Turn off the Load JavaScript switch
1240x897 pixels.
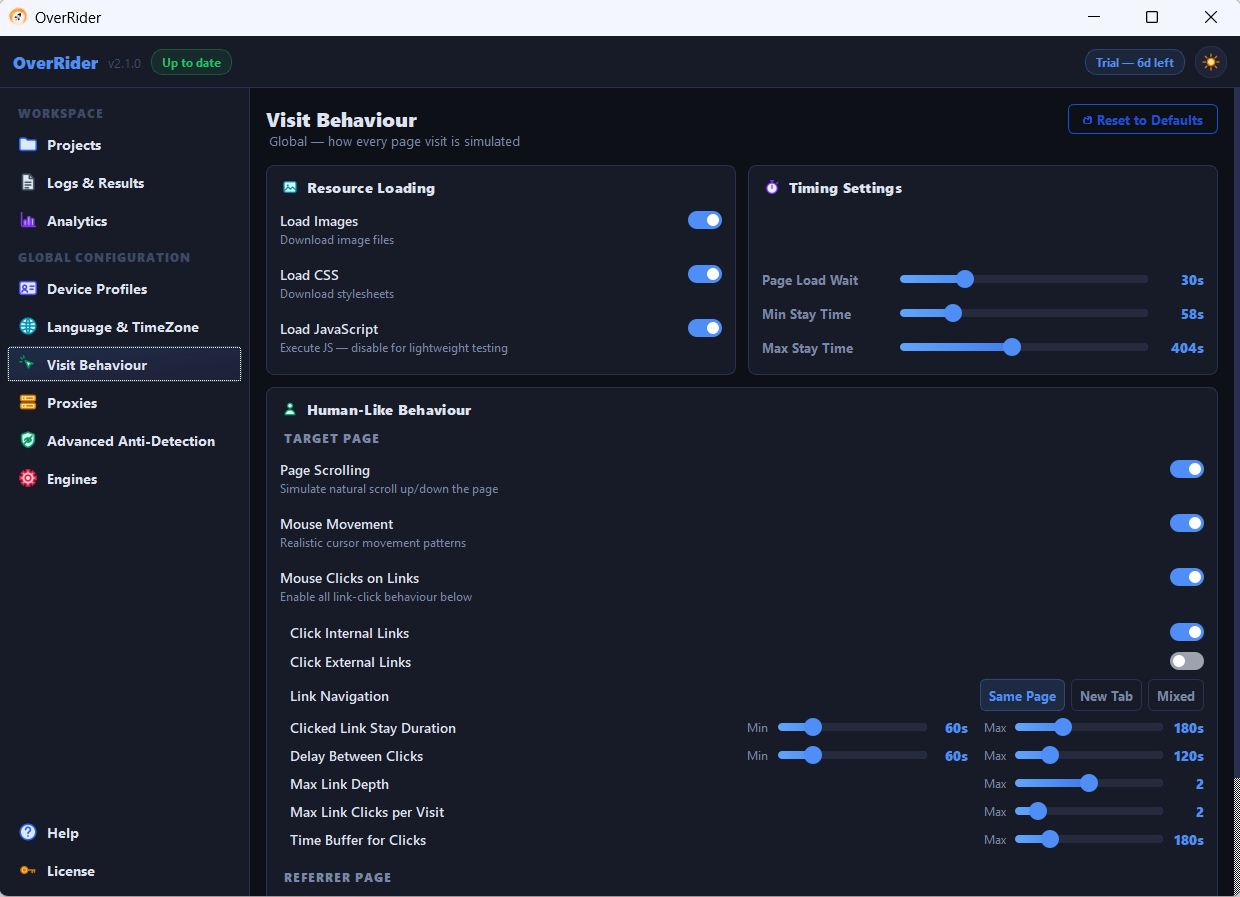705,328
